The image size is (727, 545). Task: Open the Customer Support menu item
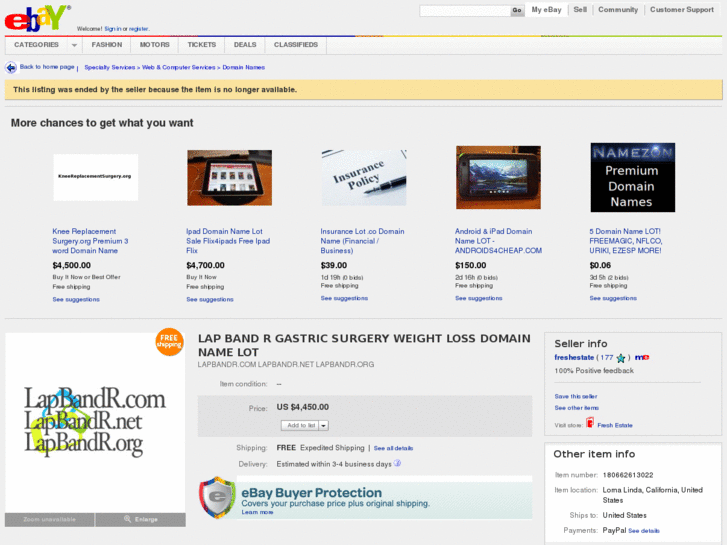pos(682,10)
